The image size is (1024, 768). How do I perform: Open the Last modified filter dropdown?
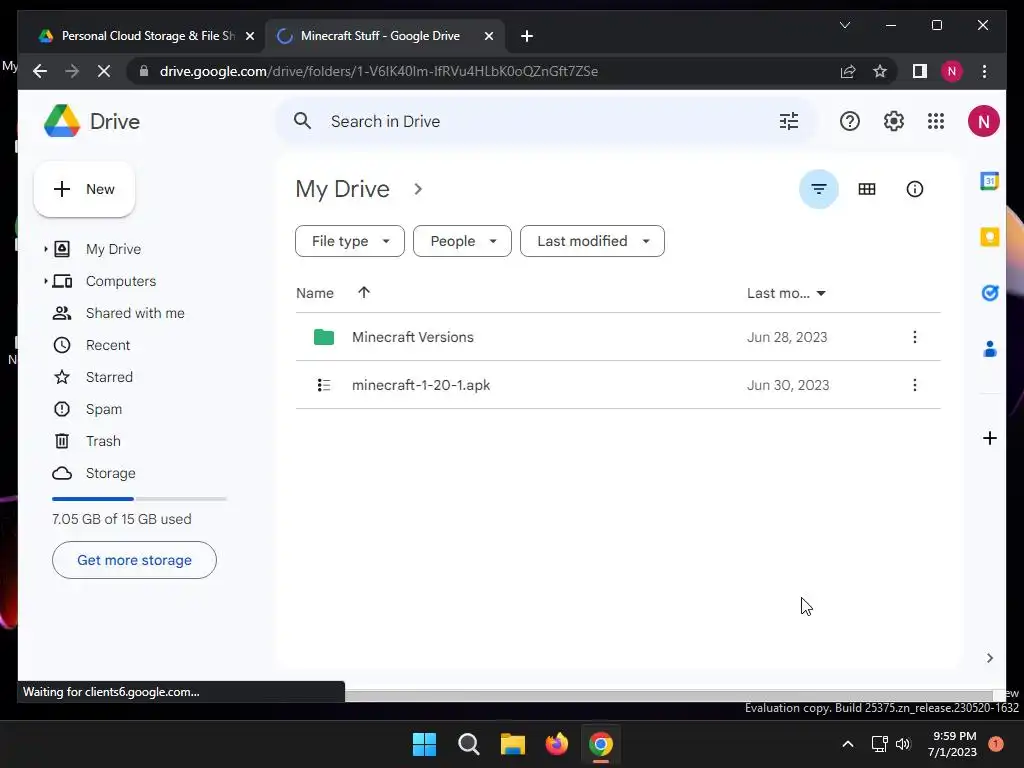[x=592, y=241]
